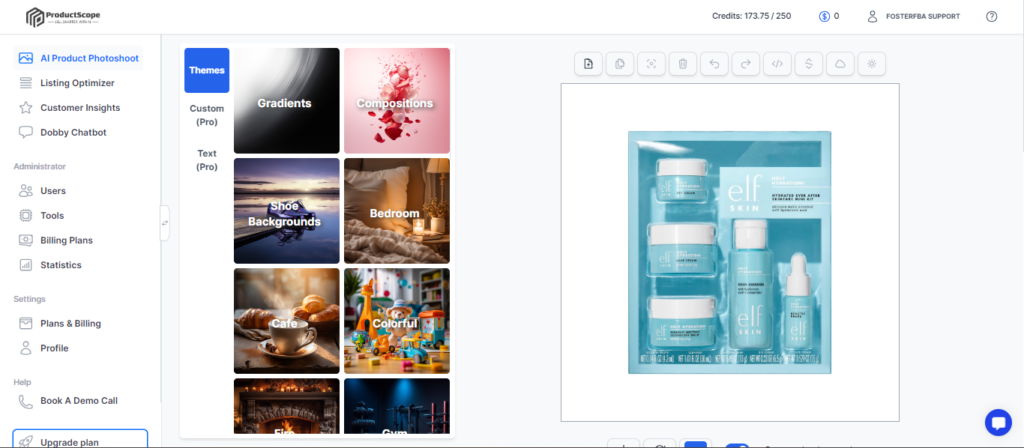Choose the Gym theme
The height and width of the screenshot is (448, 1024).
tap(397, 406)
